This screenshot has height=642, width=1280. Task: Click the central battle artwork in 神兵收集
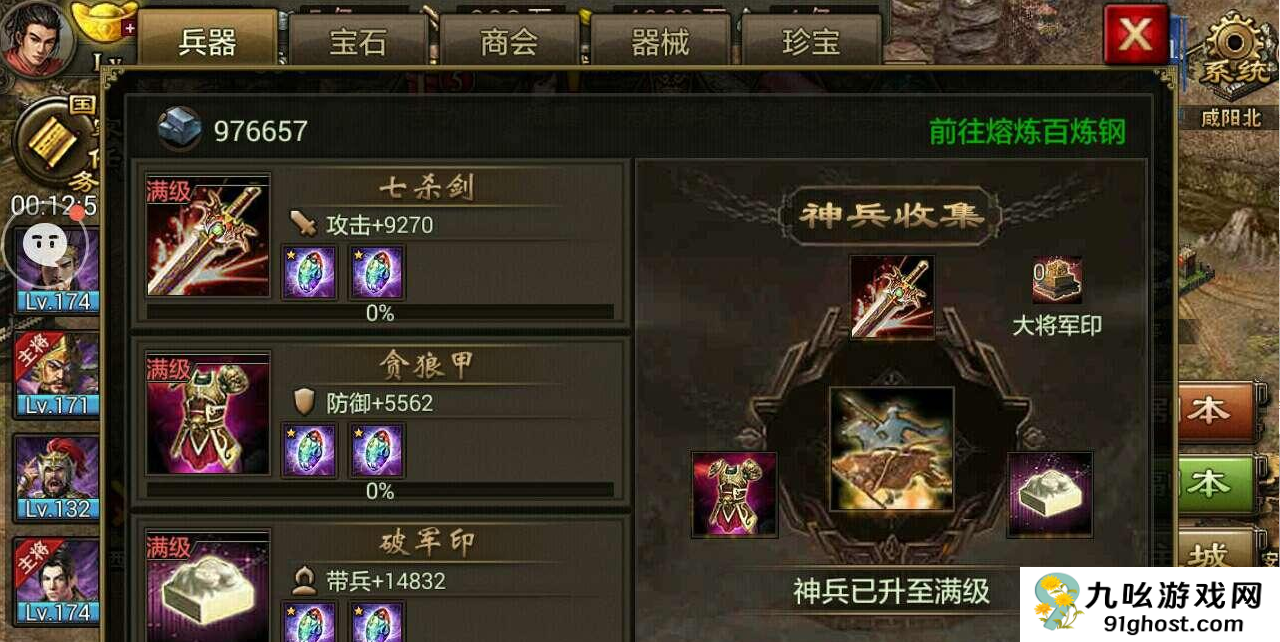click(x=892, y=449)
